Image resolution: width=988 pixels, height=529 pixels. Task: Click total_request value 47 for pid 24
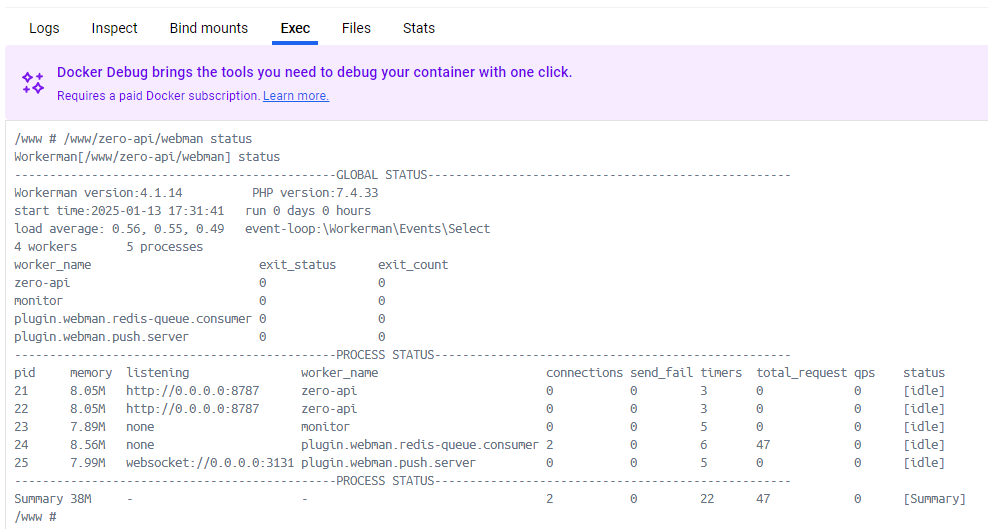[763, 445]
